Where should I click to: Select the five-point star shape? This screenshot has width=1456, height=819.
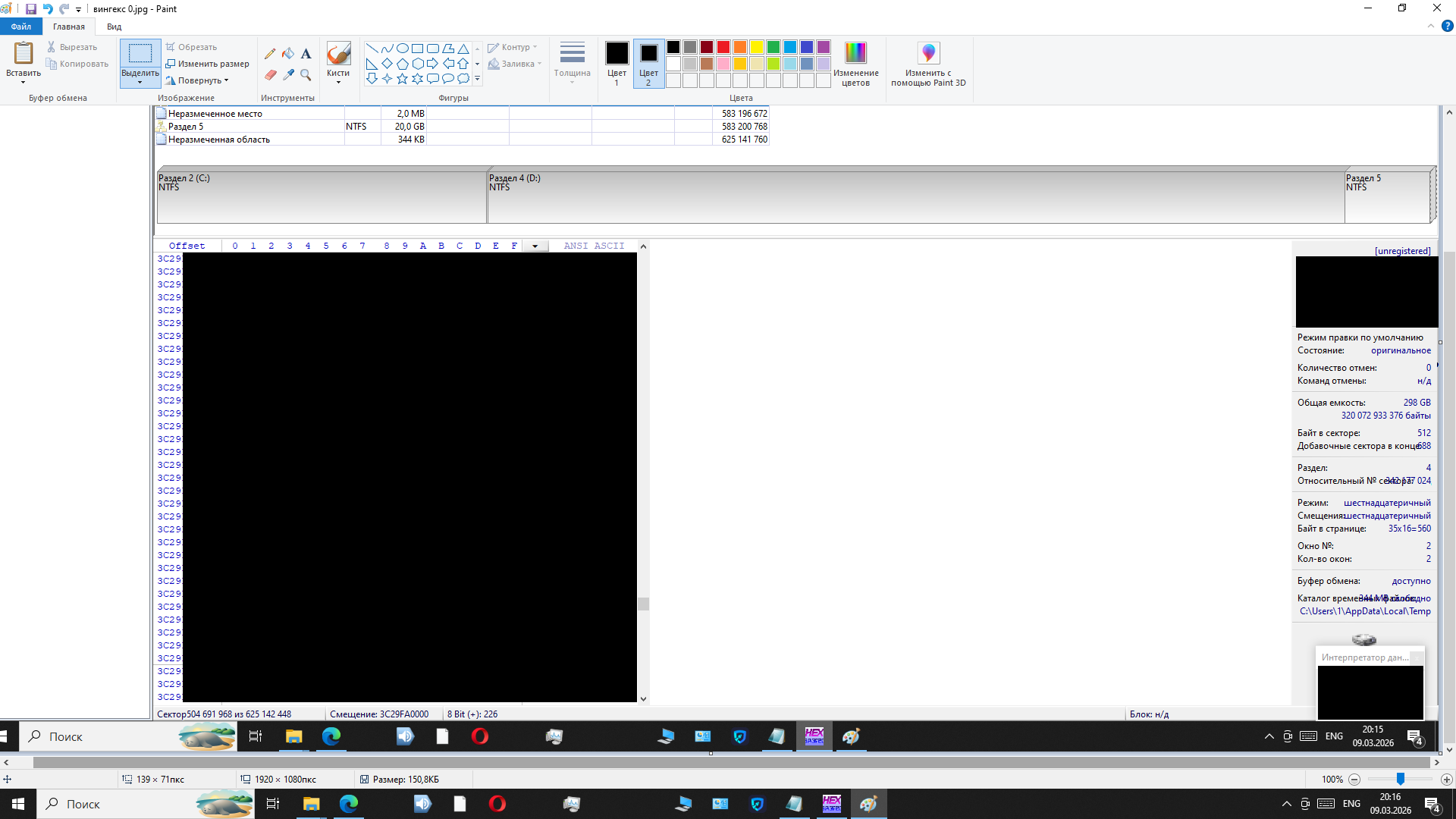402,79
